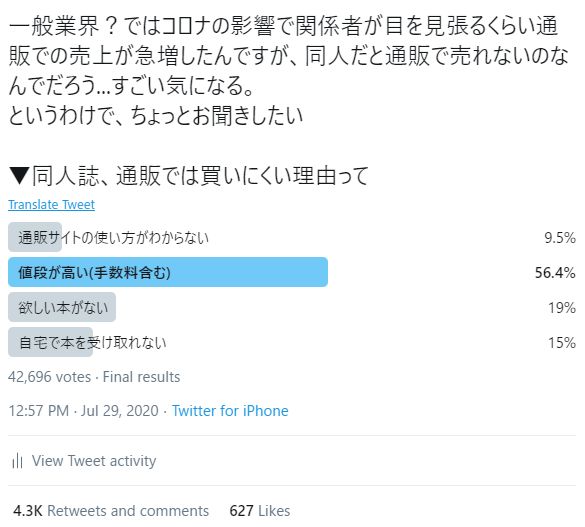This screenshot has height=527, width=585.
Task: Open the View Tweet activity text
Action: (x=94, y=461)
